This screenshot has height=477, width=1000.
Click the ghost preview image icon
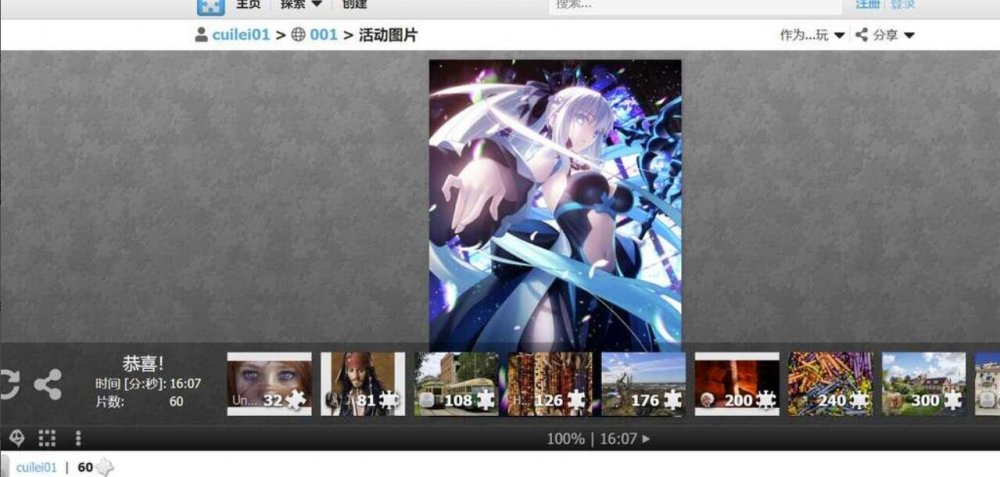pos(17,437)
